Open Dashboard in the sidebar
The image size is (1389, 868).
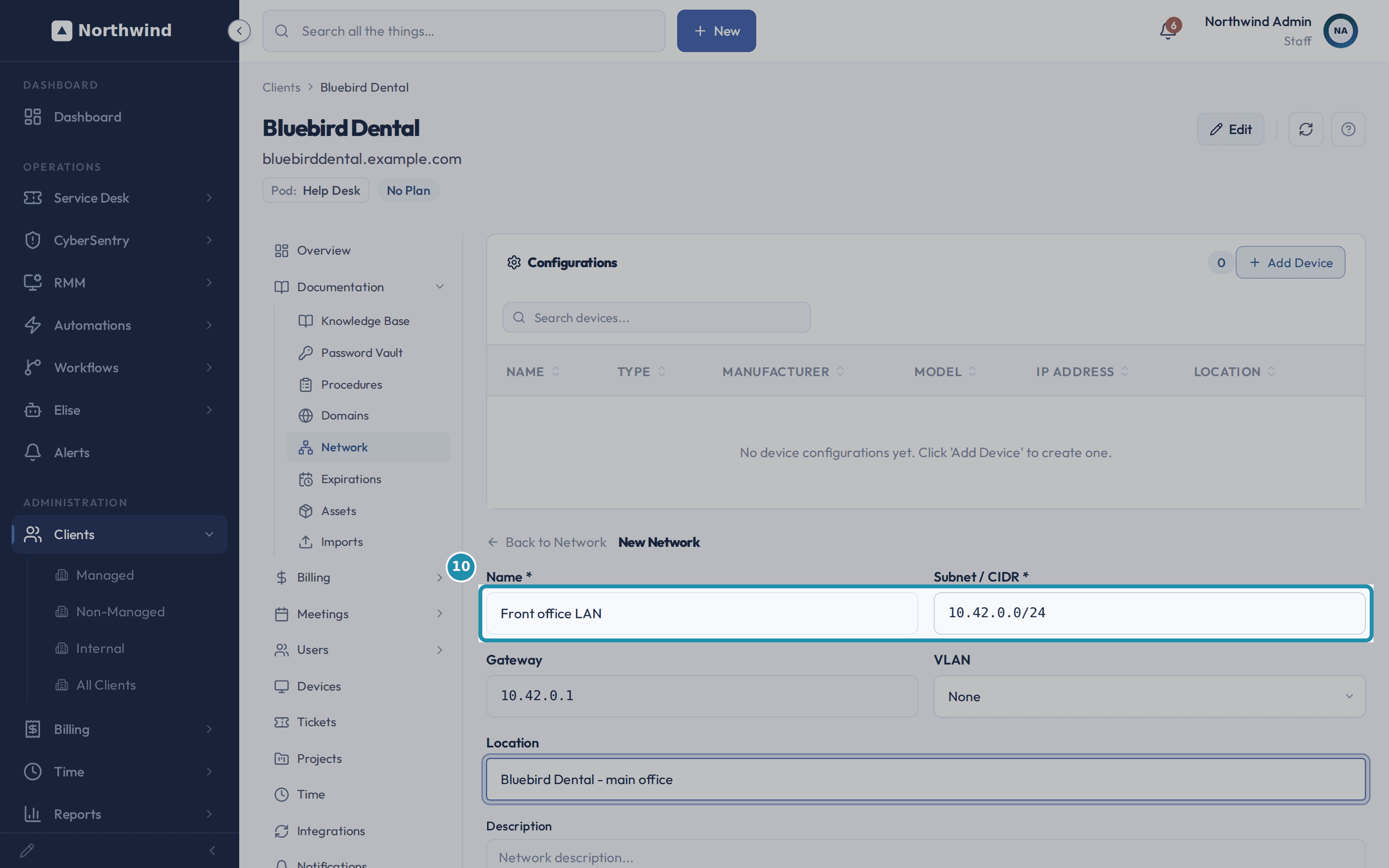point(120,117)
